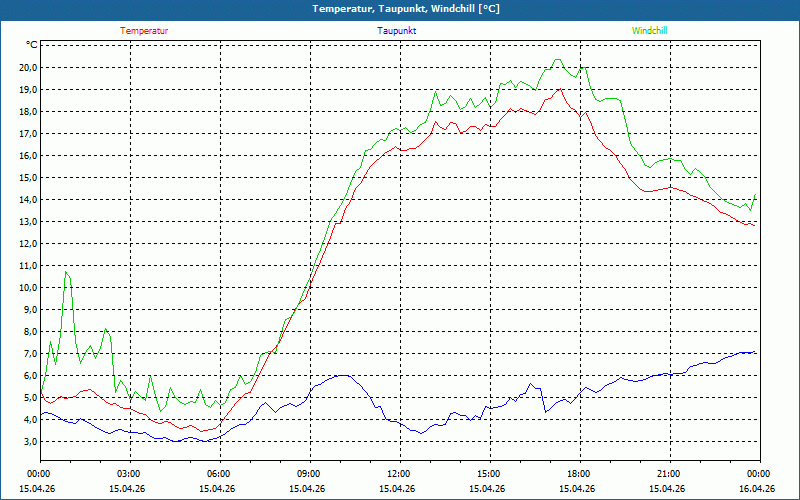Click the "12,0" y-axis value
Image resolution: width=800 pixels, height=500 pixels.
click(29, 243)
